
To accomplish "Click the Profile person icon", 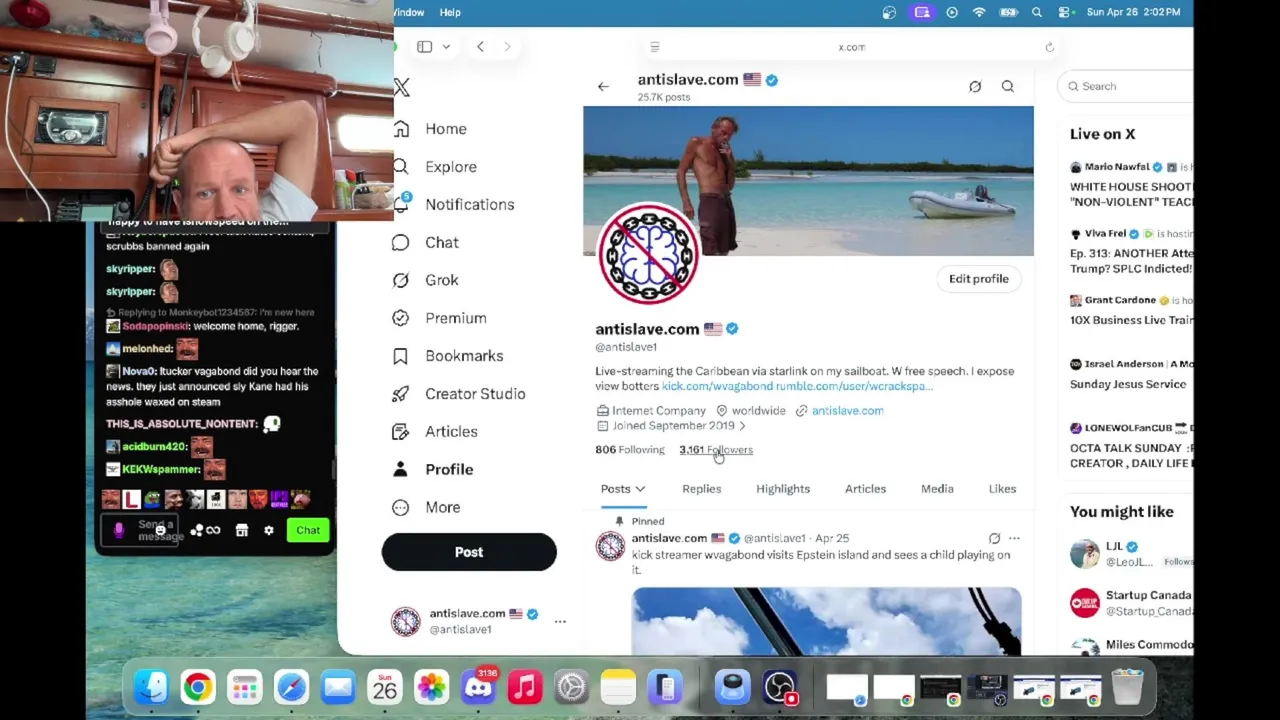I will [x=401, y=469].
